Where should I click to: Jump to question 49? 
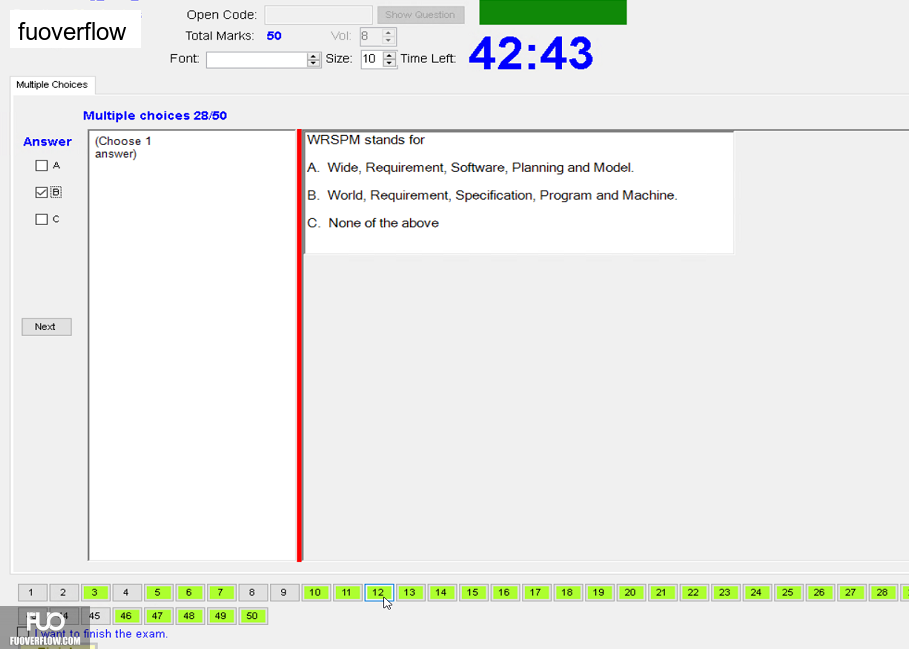(x=220, y=615)
